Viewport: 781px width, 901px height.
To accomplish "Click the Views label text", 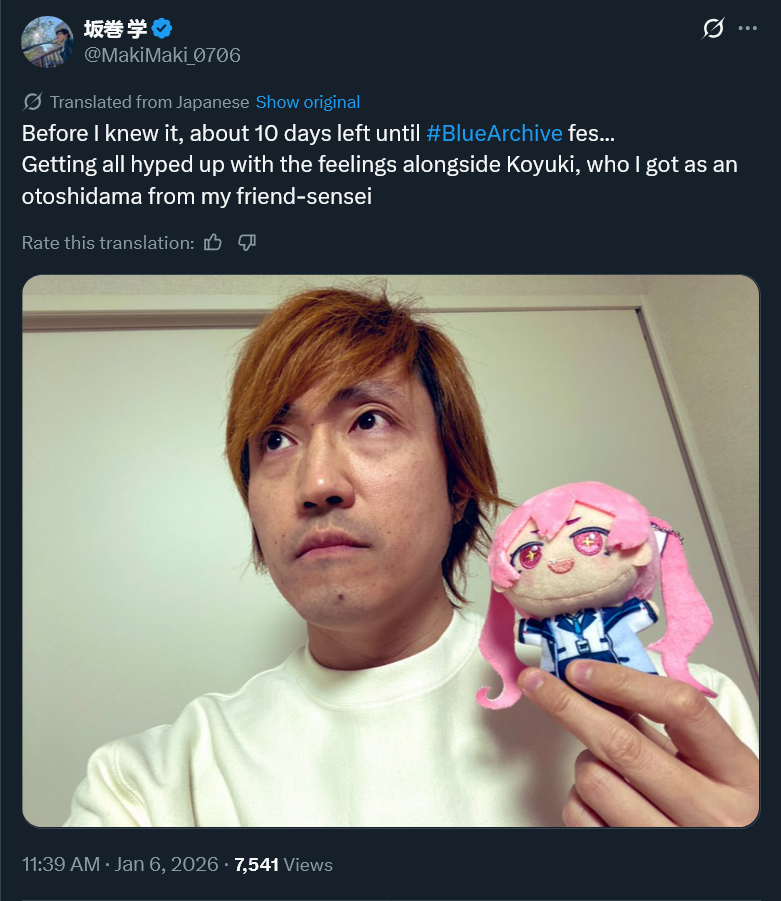I will 309,864.
